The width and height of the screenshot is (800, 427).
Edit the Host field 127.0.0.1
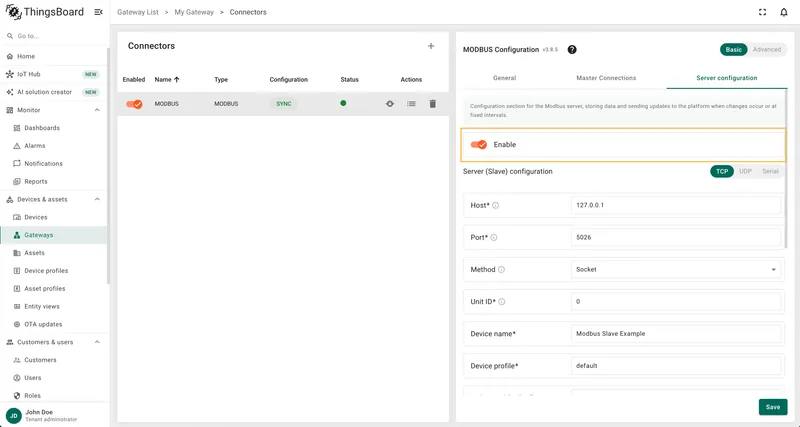(x=676, y=205)
